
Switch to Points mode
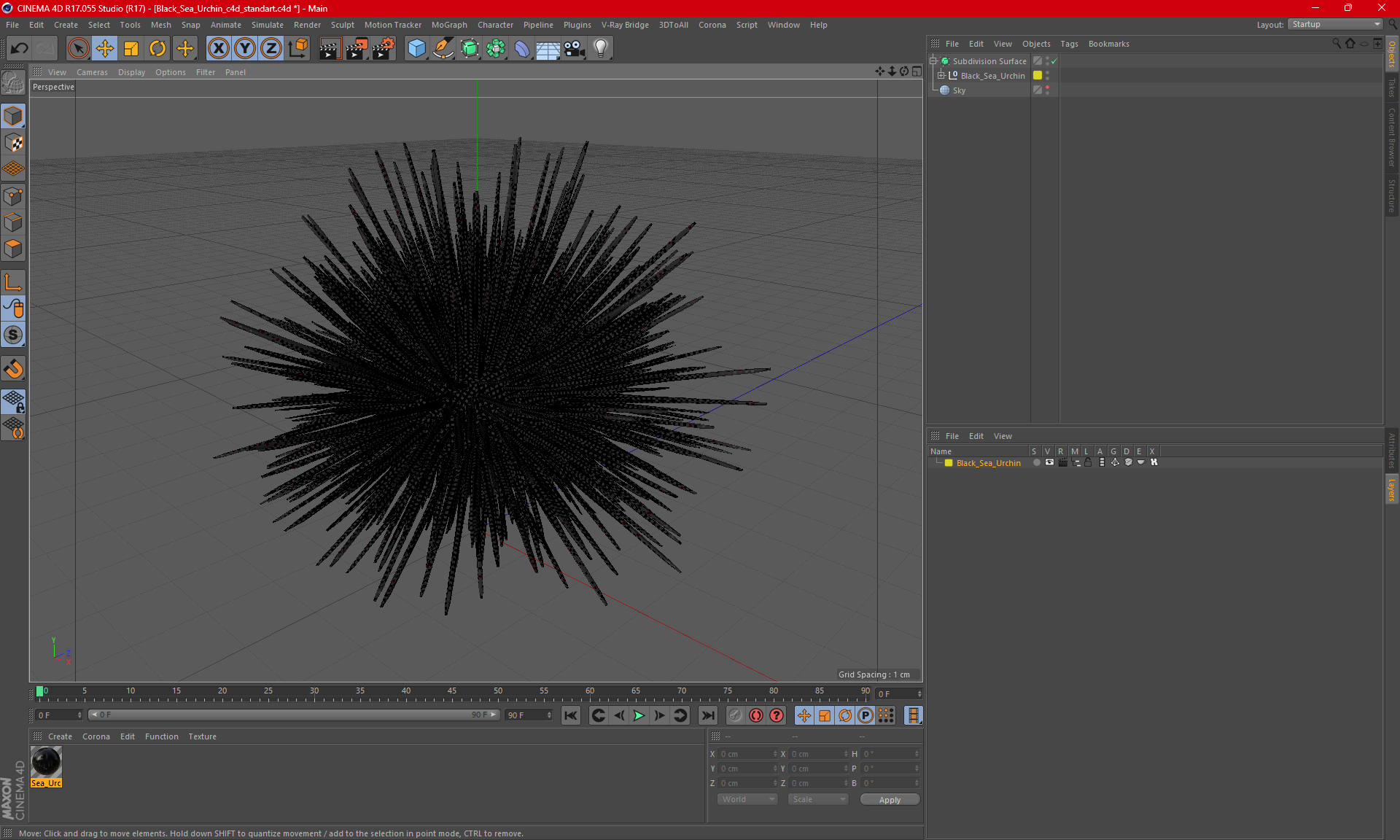pyautogui.click(x=13, y=196)
